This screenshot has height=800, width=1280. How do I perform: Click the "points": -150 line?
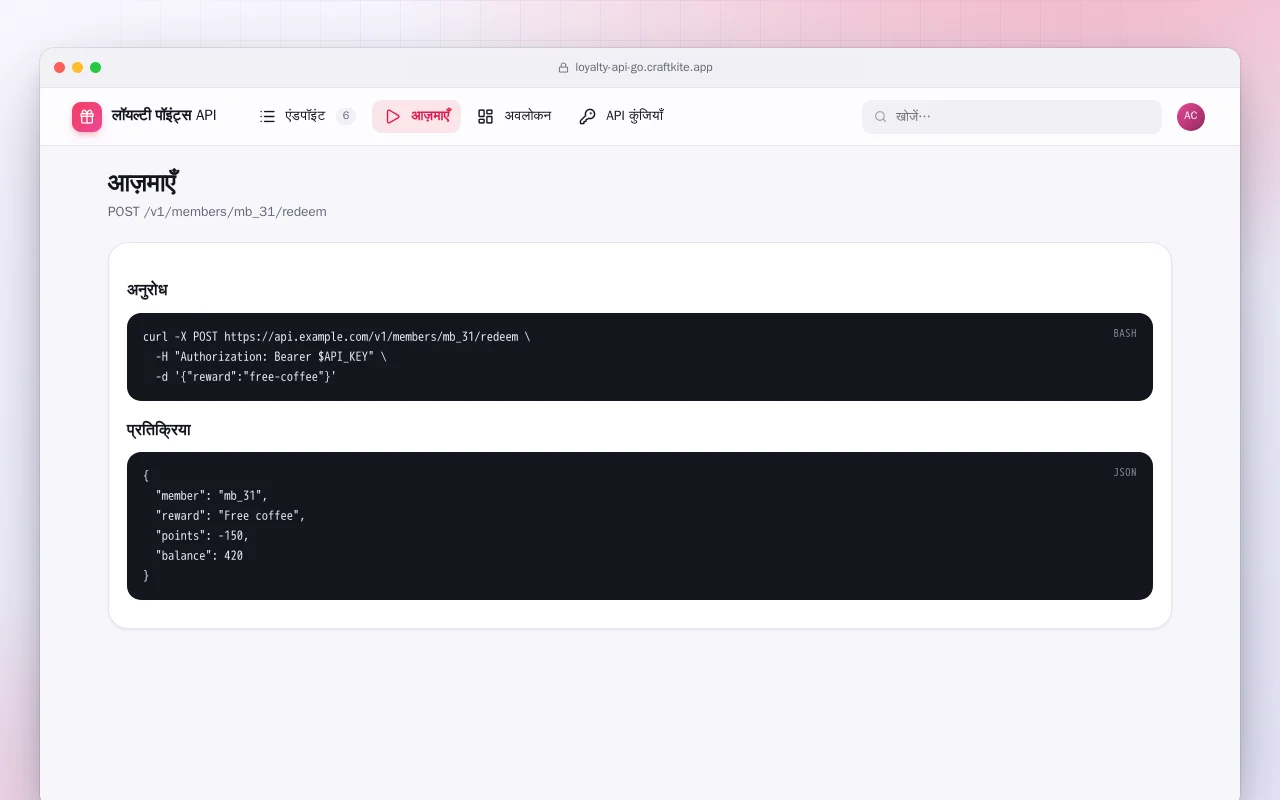(x=202, y=536)
